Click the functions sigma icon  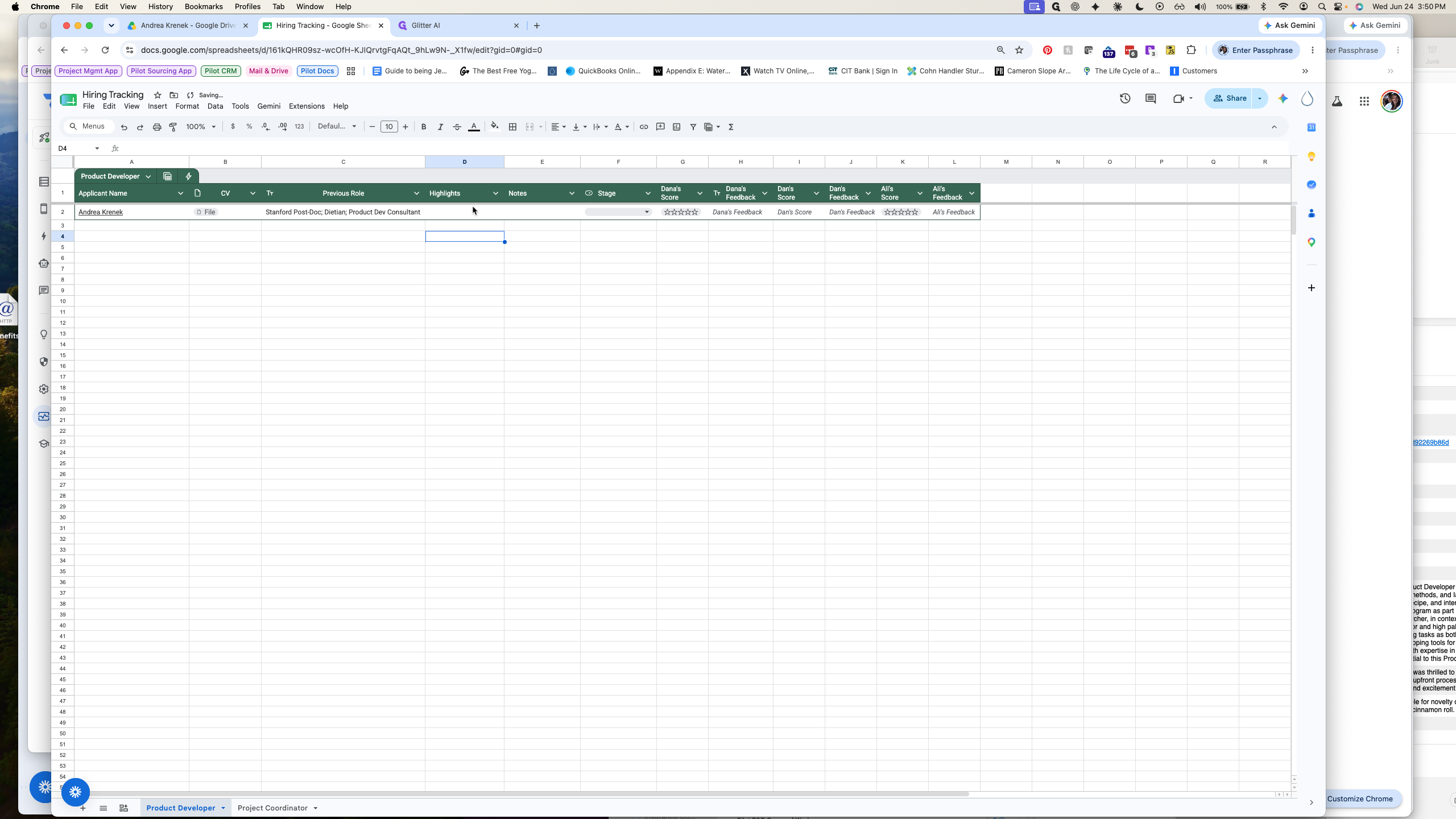pos(731,127)
